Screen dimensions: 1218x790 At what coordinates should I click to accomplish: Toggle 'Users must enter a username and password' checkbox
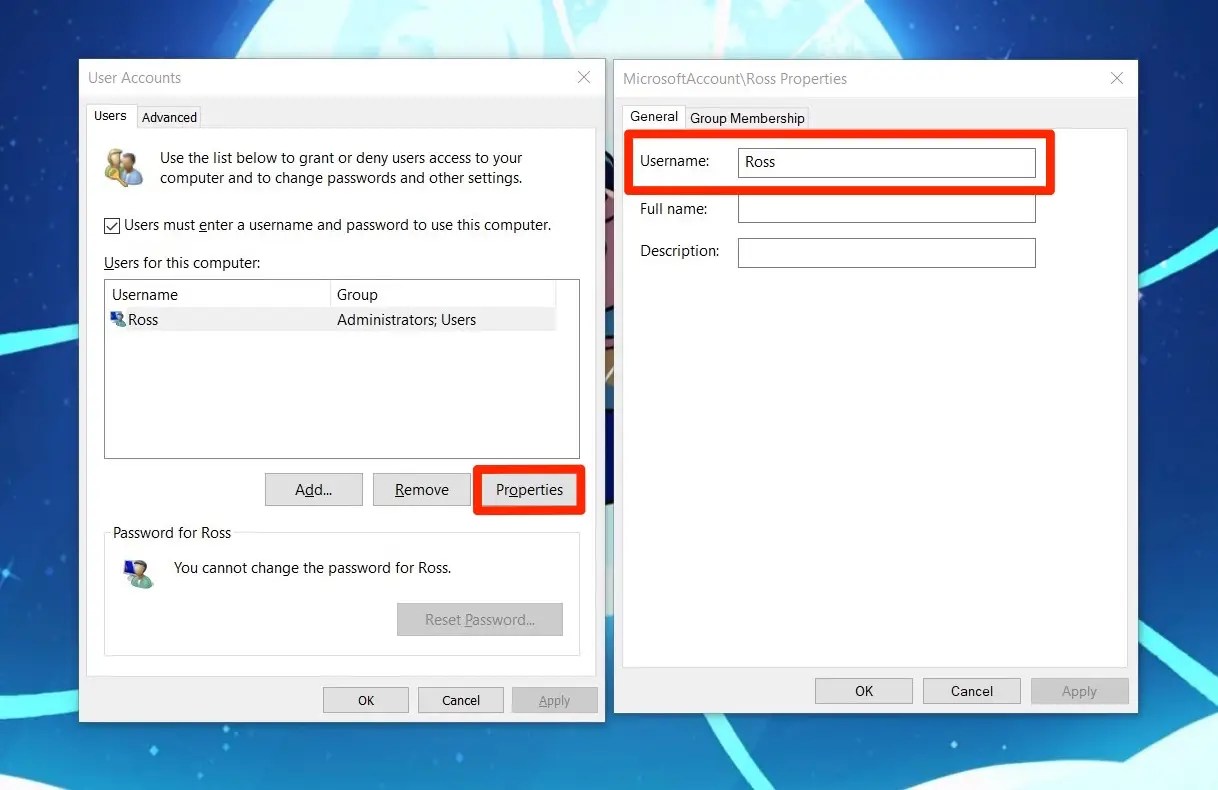(x=112, y=226)
